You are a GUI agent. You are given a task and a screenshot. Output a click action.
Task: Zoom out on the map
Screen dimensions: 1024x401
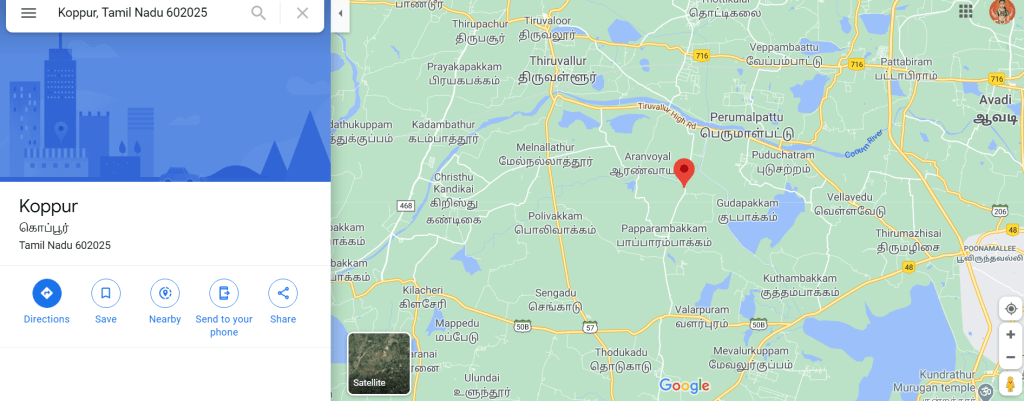tap(1011, 357)
